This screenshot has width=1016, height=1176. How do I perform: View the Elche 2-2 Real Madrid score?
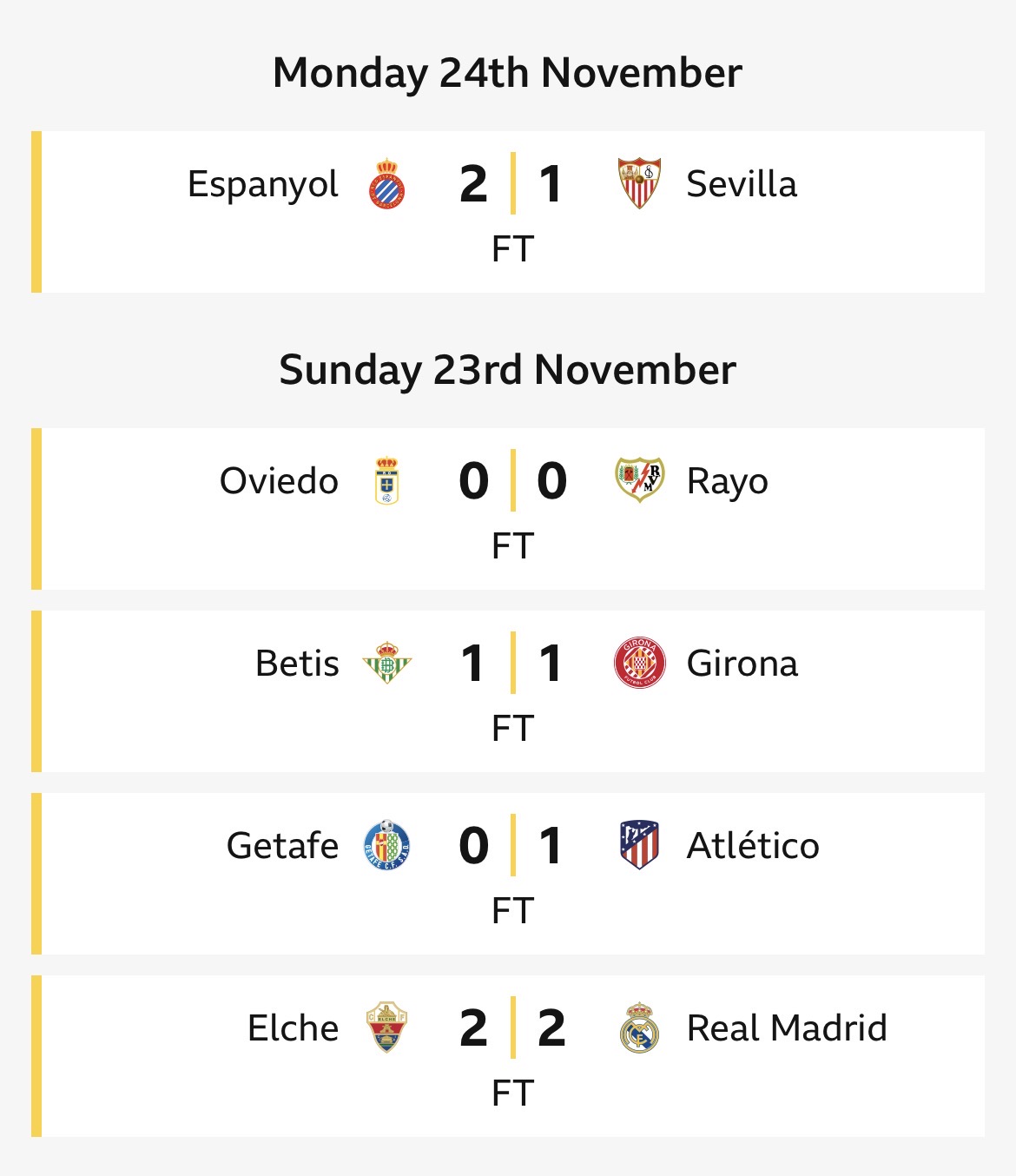tap(512, 1028)
